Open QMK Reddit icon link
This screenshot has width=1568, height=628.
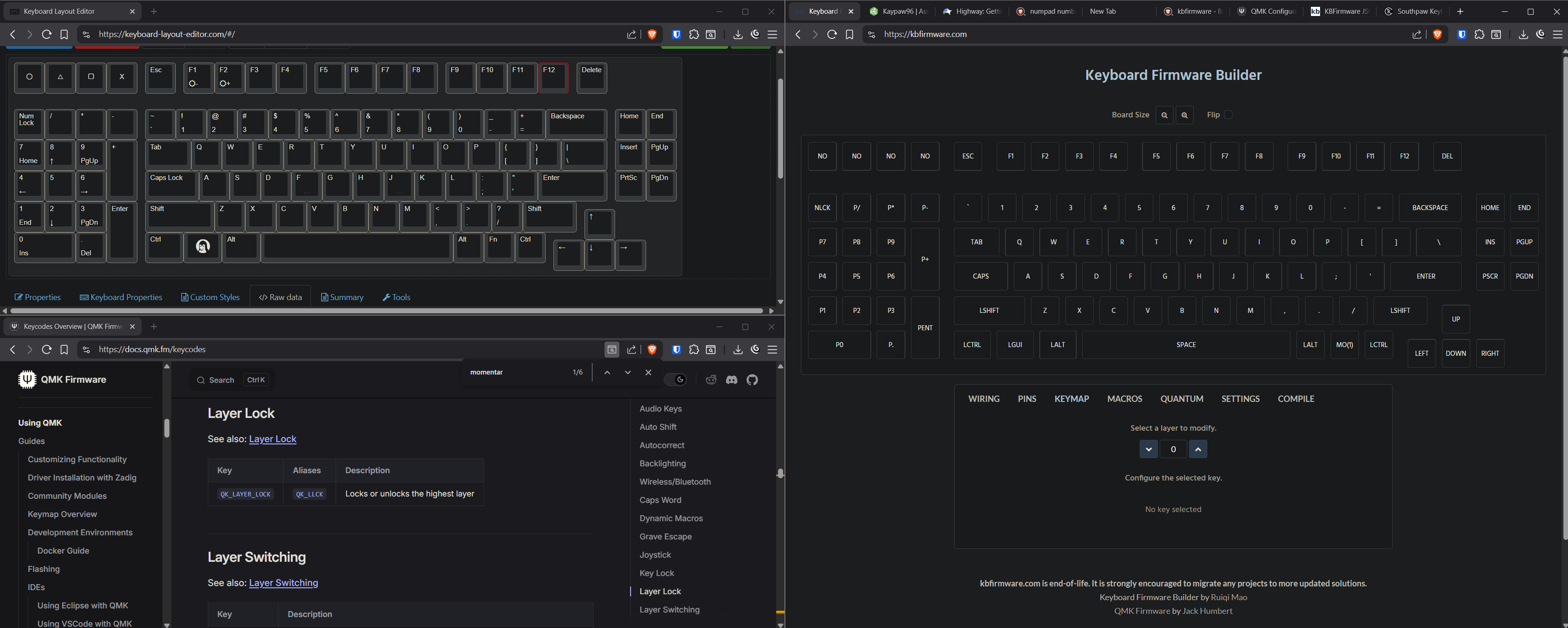(x=711, y=380)
